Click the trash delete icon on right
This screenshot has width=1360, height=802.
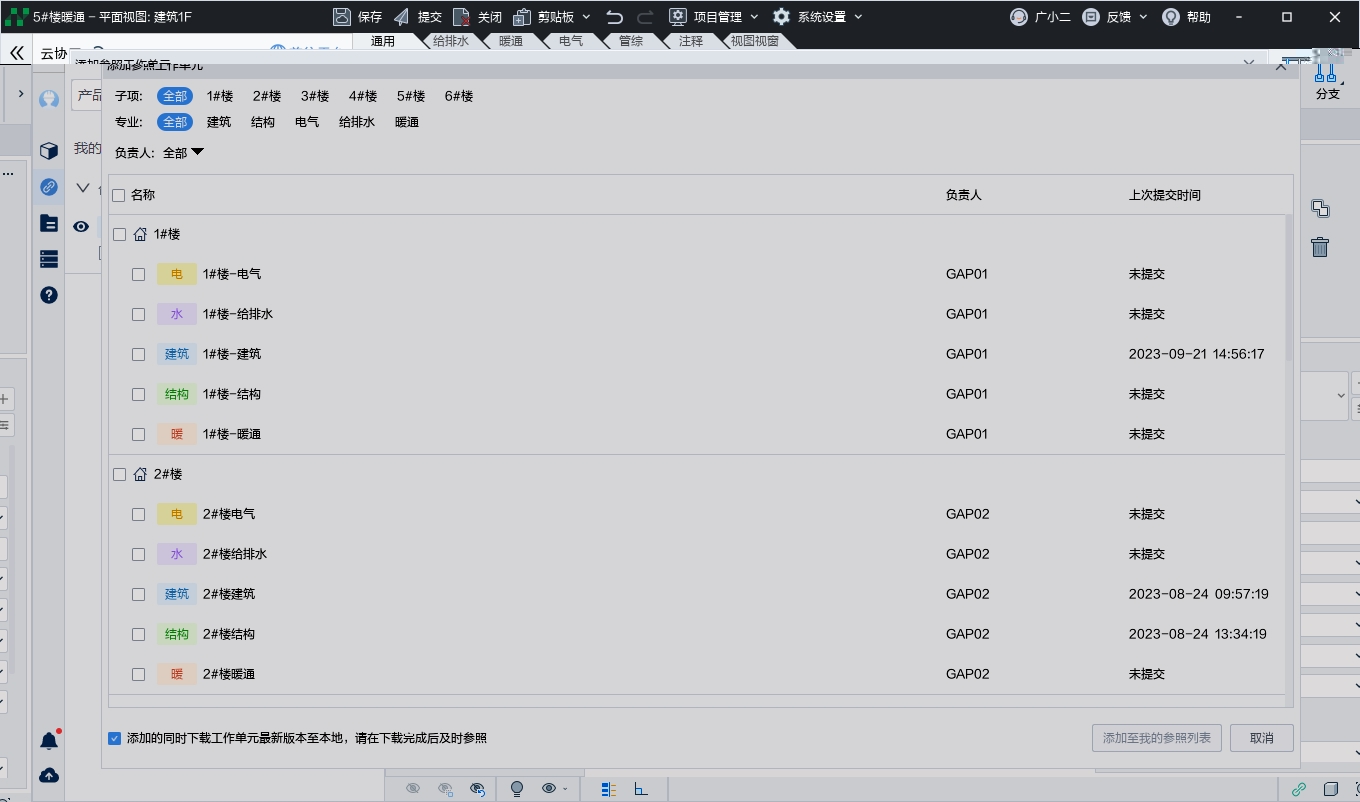tap(1320, 246)
